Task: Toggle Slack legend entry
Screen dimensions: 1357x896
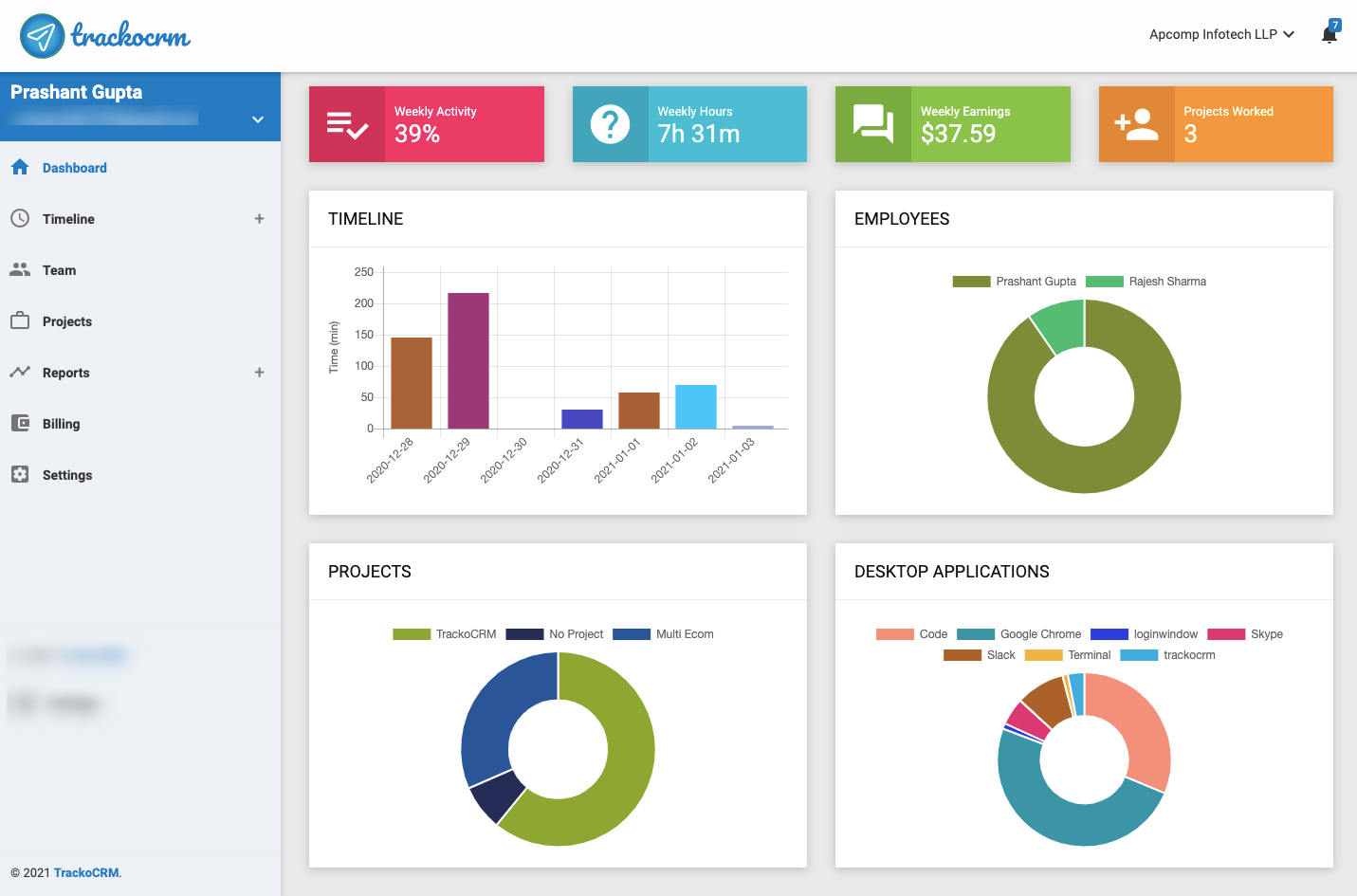Action: (979, 655)
